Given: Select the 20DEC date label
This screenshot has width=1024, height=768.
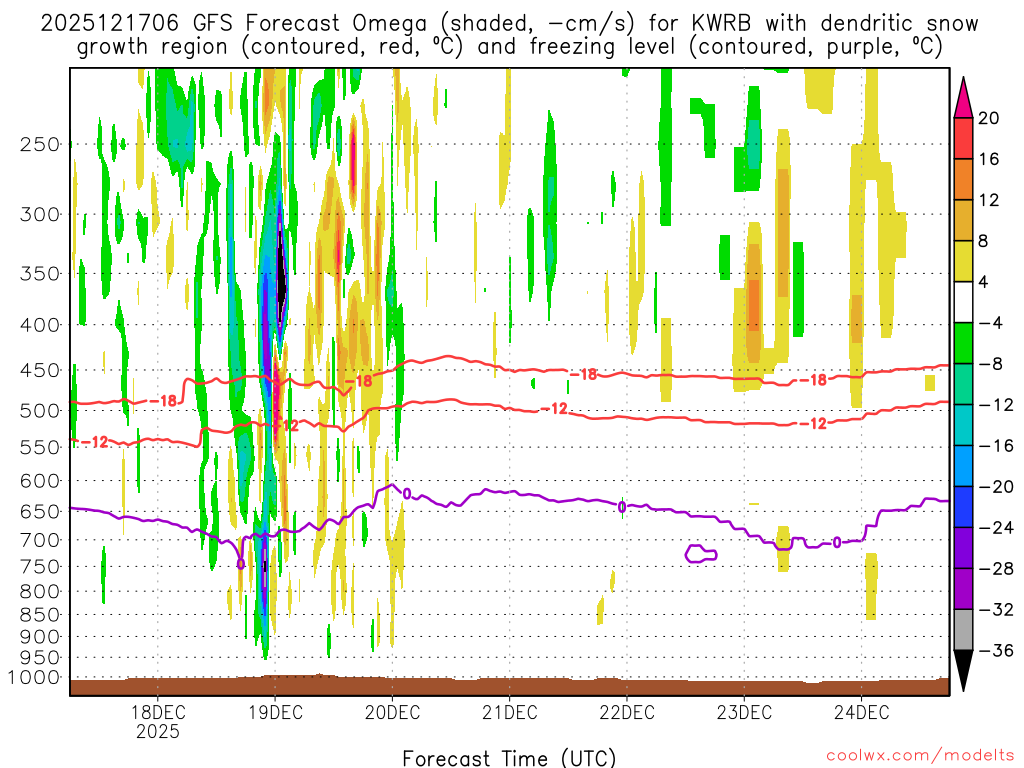Looking at the screenshot, I should click(392, 712).
